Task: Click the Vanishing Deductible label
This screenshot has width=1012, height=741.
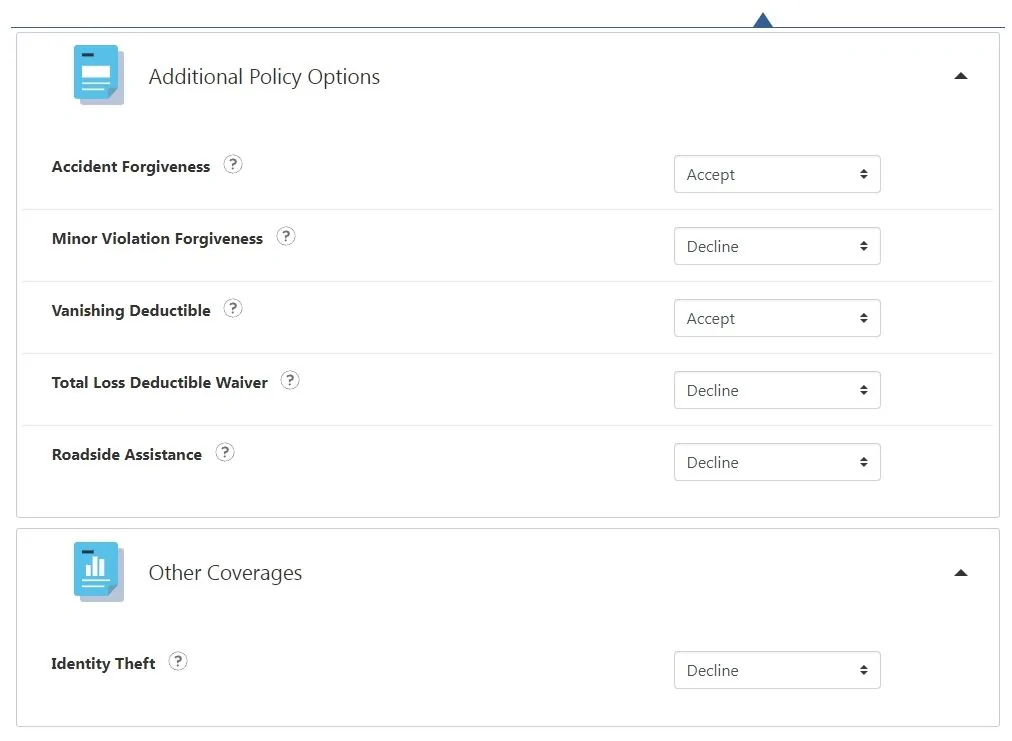Action: click(x=131, y=310)
